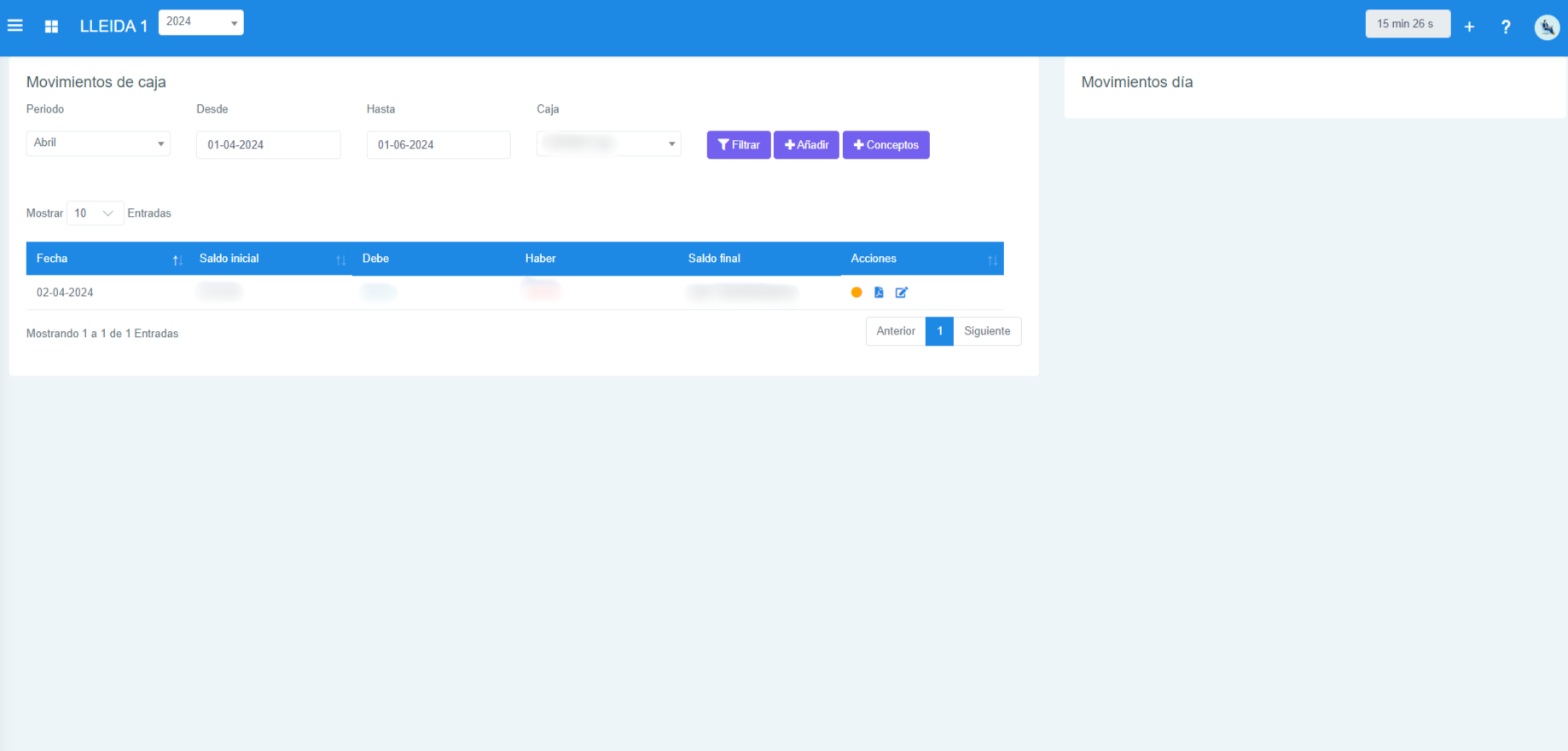Click the Añadir button
Screen dimensions: 1568x751
click(806, 145)
